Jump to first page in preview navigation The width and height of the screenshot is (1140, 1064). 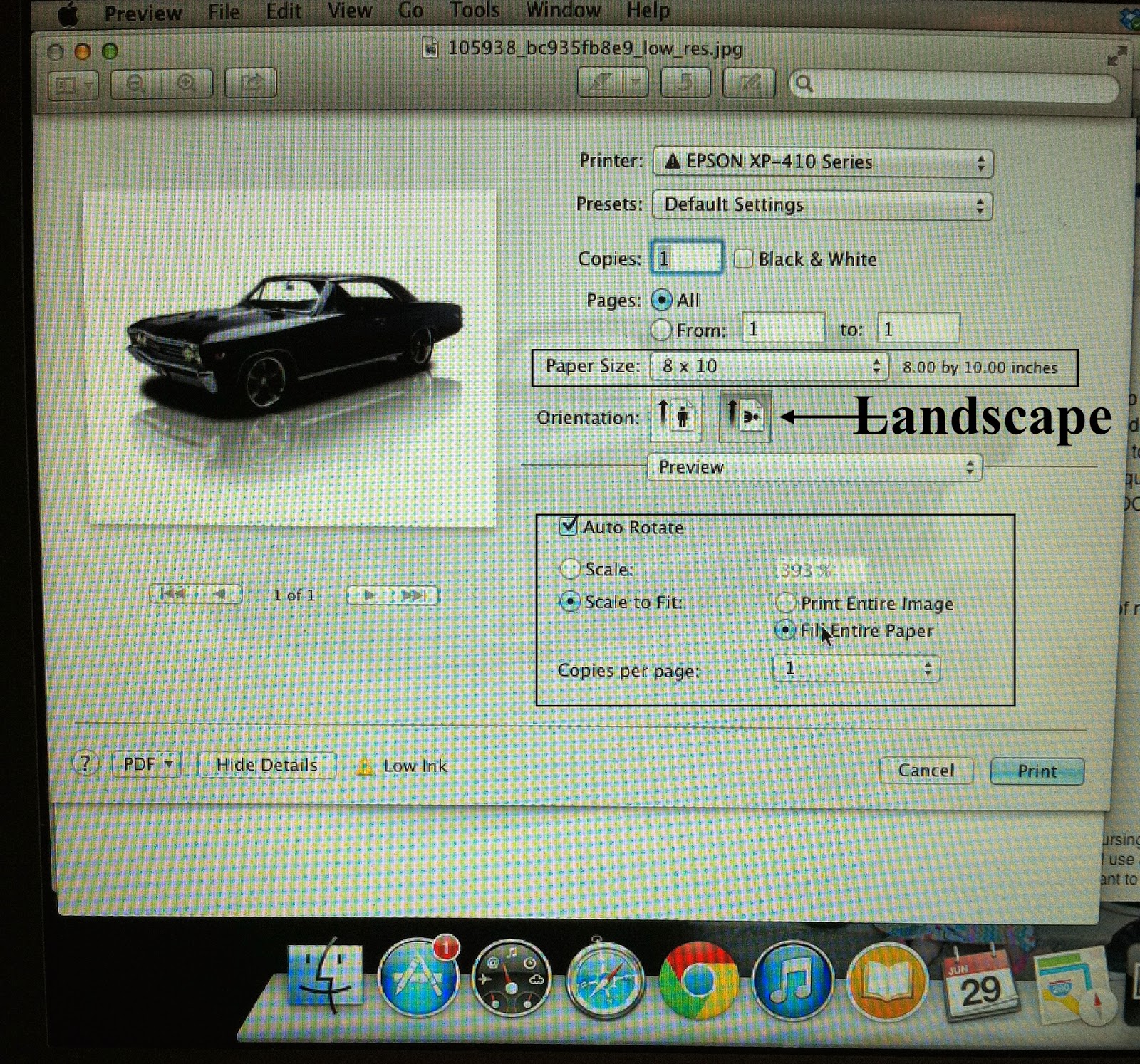[172, 594]
